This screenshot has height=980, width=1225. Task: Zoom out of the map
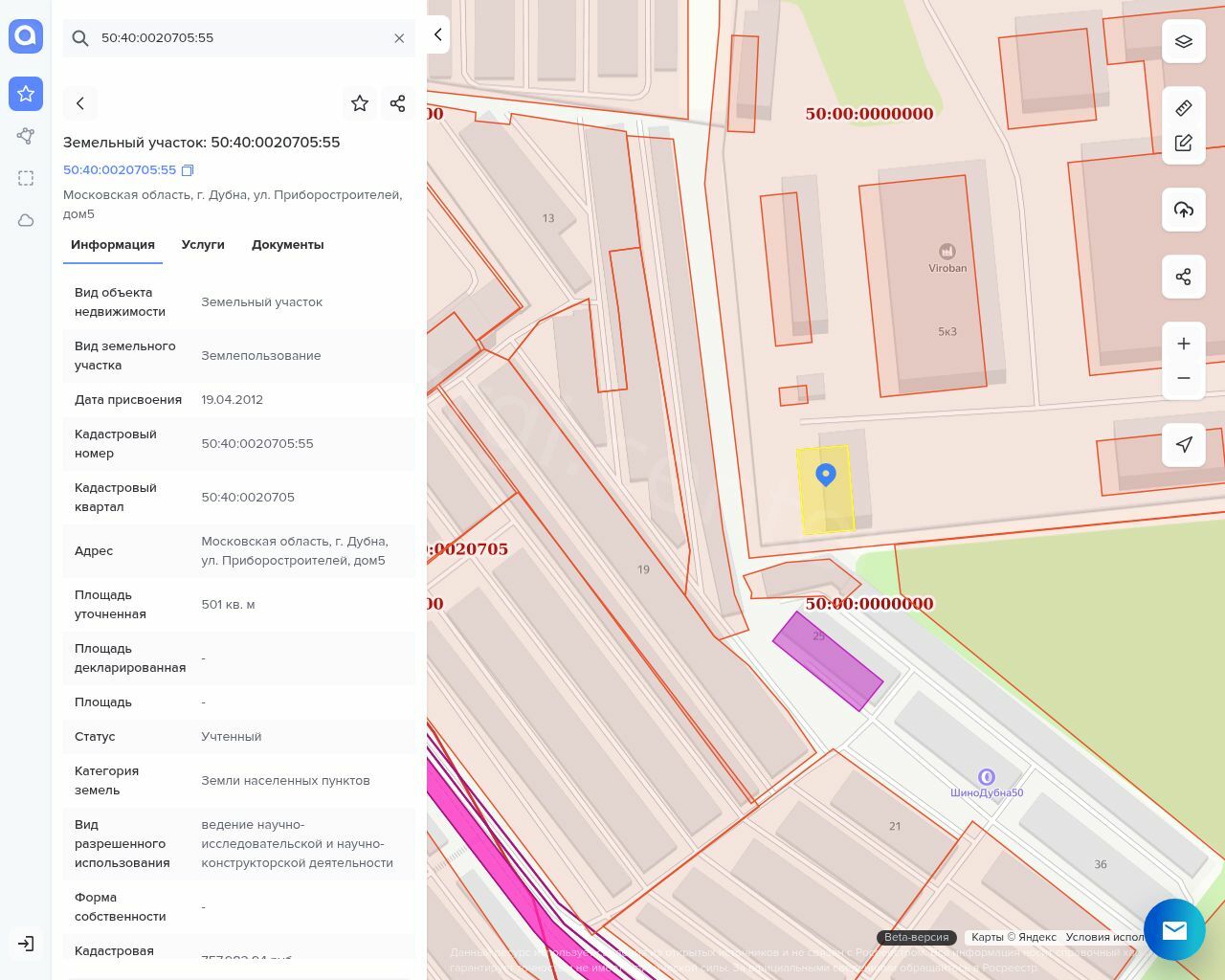(1184, 378)
